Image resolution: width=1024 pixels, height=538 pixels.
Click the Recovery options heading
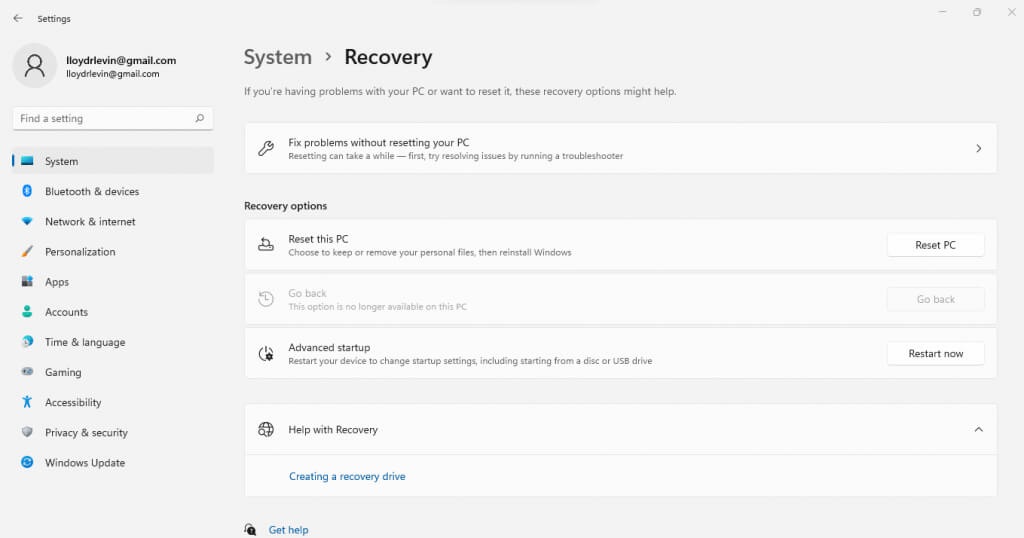tap(285, 206)
